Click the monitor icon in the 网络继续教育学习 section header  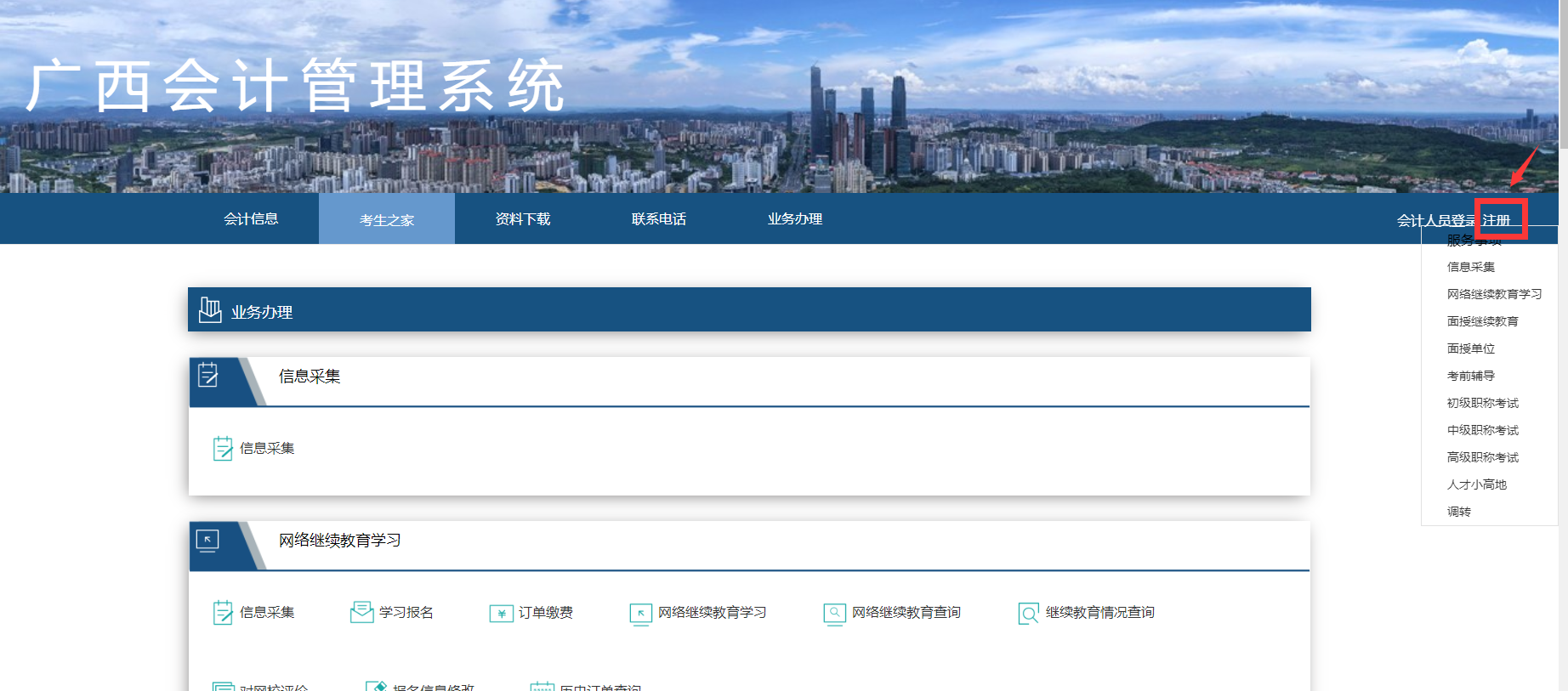207,540
